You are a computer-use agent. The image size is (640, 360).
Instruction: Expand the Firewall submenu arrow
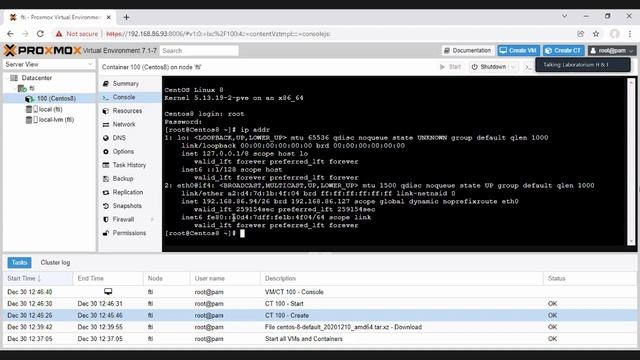point(153,219)
